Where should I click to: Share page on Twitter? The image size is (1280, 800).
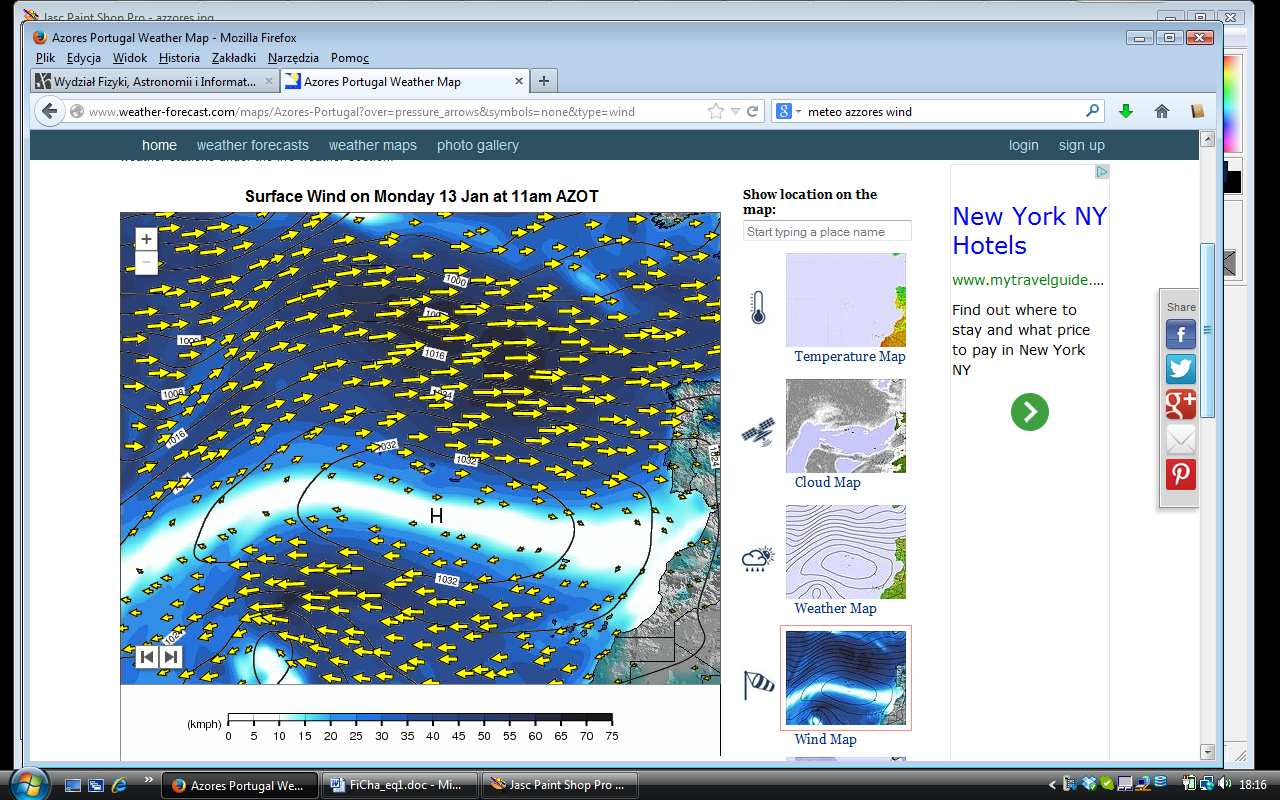(1181, 369)
